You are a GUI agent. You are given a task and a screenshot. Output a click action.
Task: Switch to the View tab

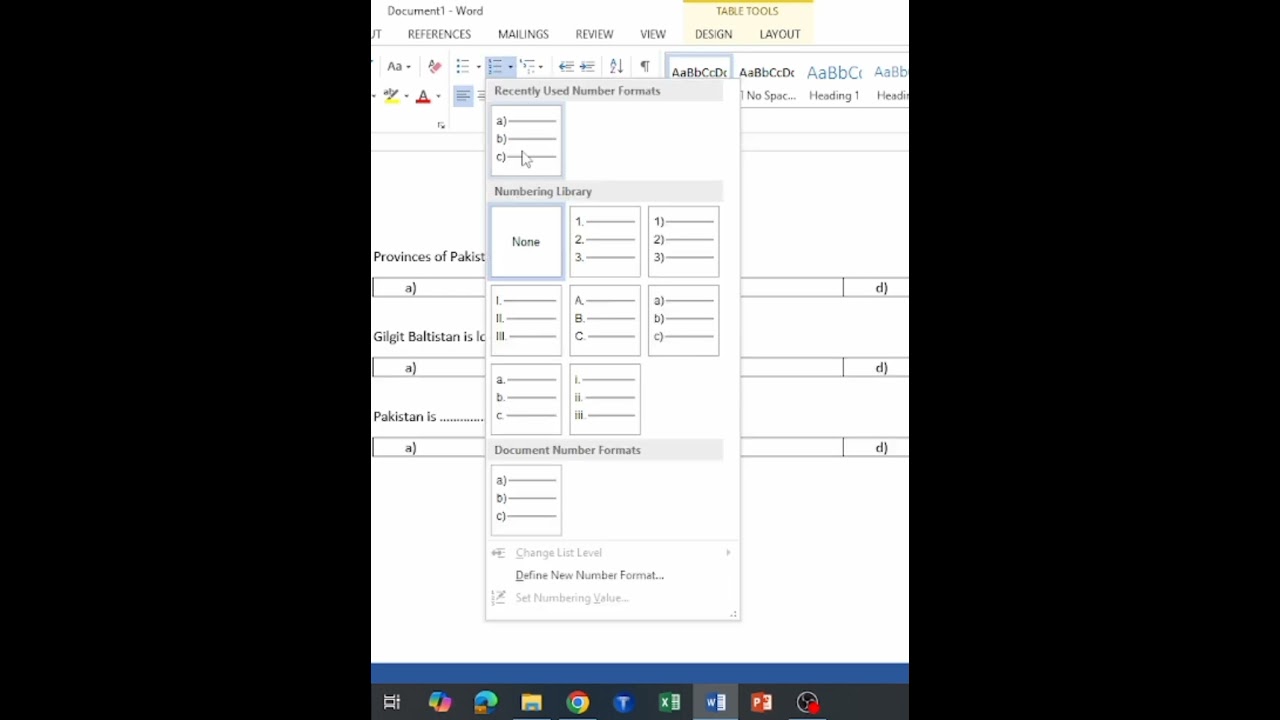pos(653,34)
